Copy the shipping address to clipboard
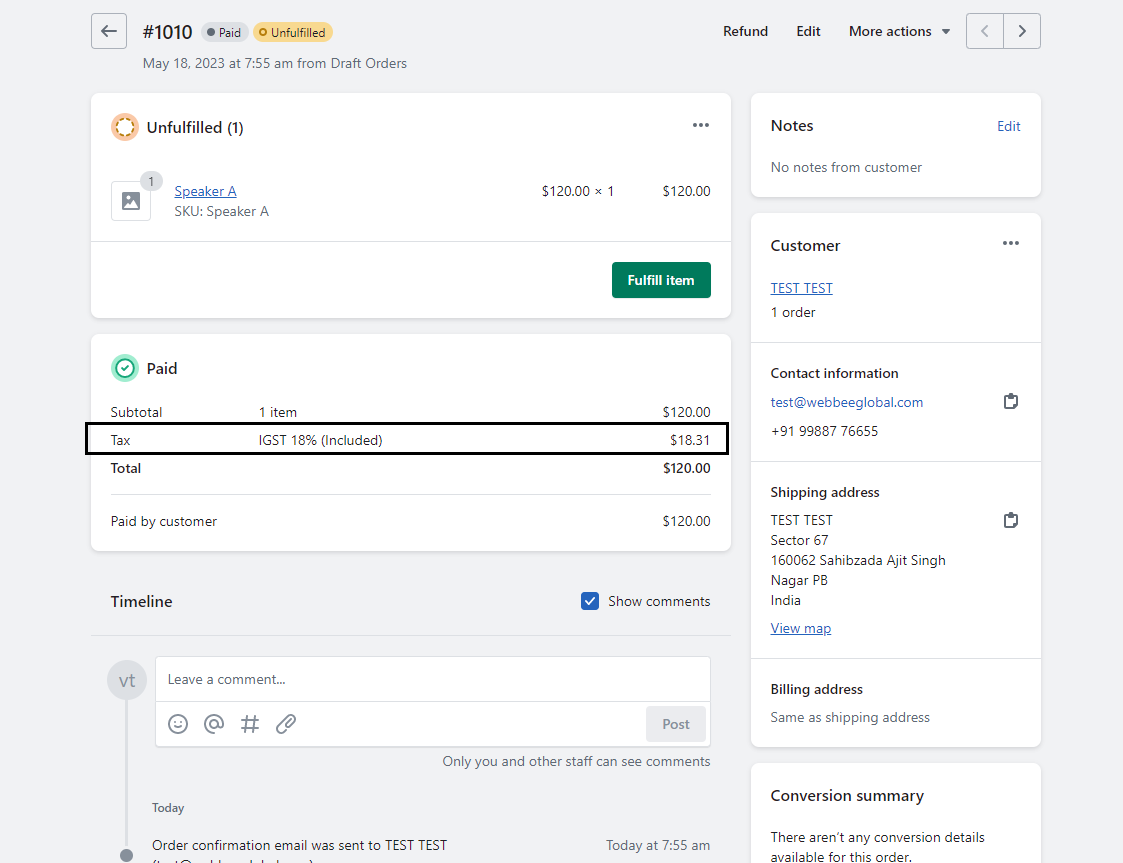The height and width of the screenshot is (863, 1123). 1011,521
